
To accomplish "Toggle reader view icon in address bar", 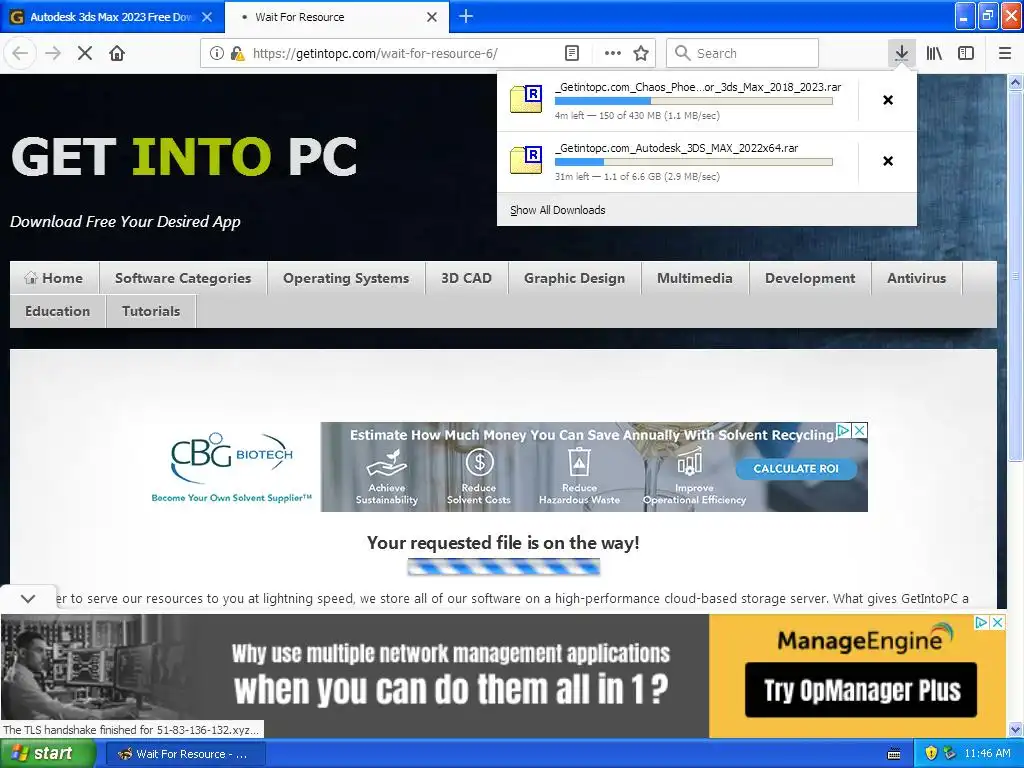I will 572,53.
